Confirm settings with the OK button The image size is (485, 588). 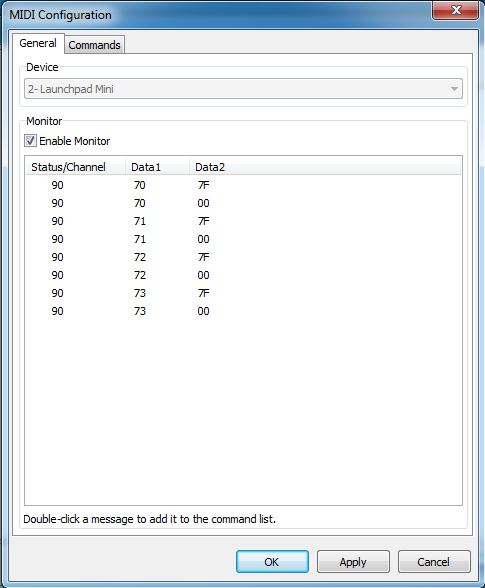(272, 562)
